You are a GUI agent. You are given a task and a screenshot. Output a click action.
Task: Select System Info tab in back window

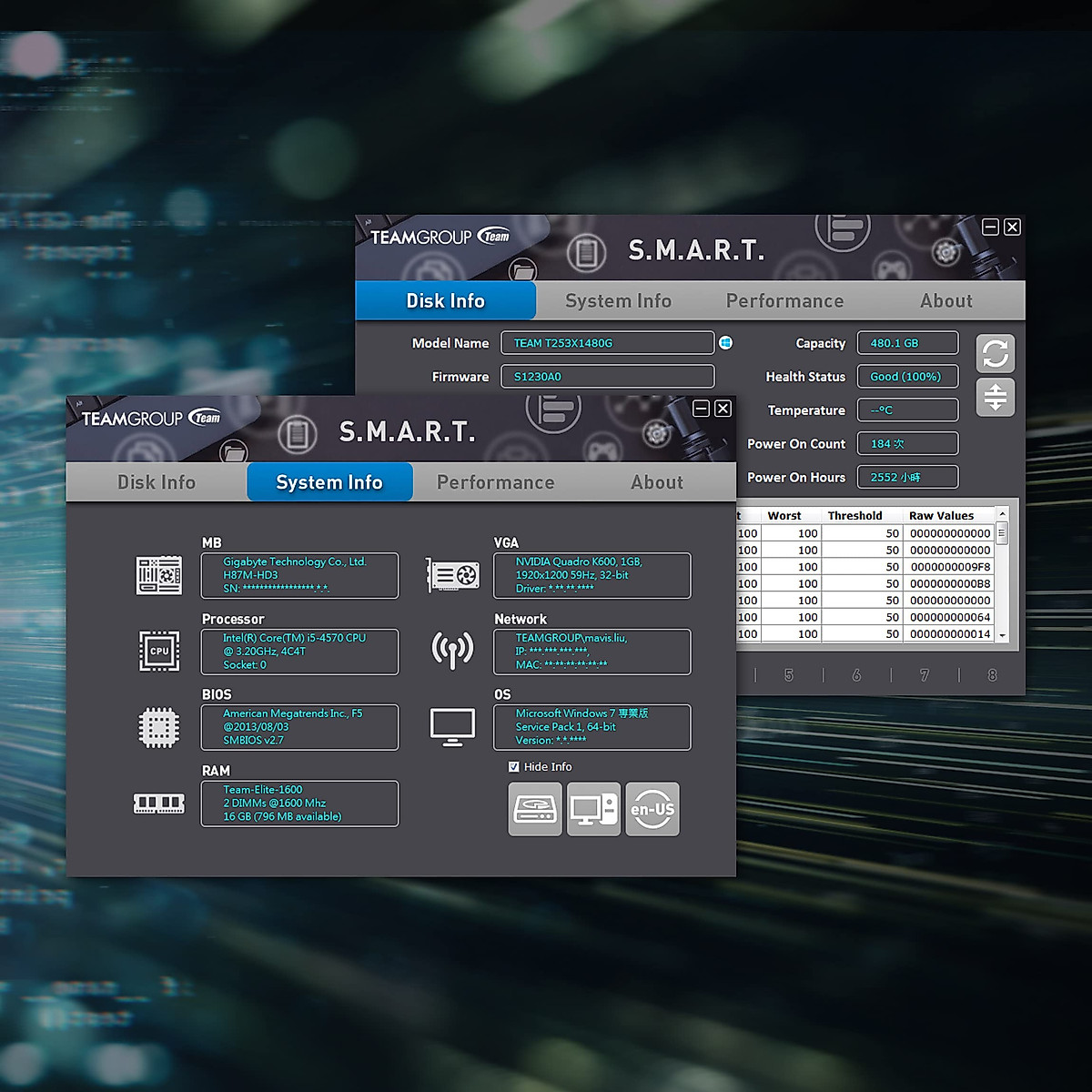[618, 301]
